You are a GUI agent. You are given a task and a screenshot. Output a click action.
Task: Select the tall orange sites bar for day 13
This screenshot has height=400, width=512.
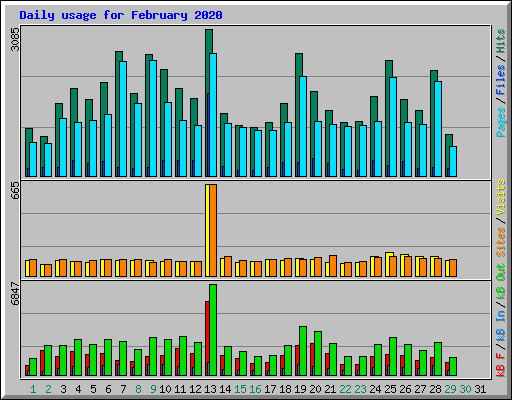tap(213, 230)
